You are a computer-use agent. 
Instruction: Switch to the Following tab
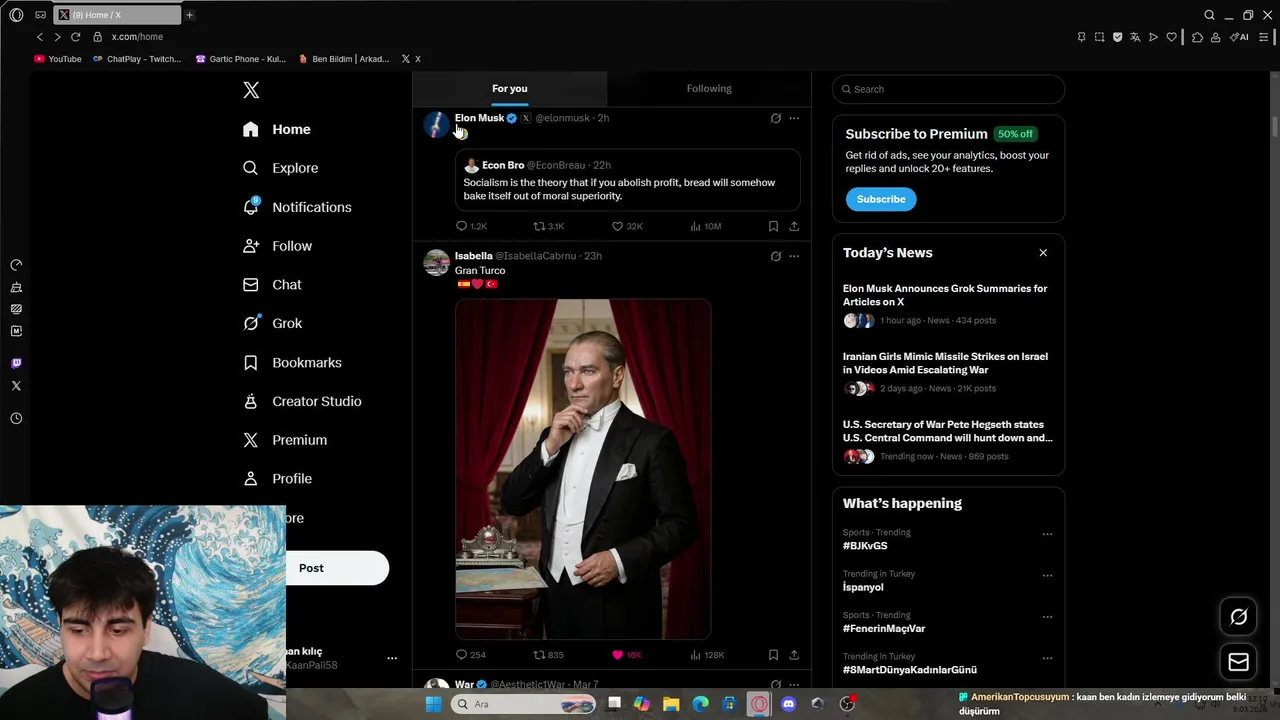pos(709,88)
